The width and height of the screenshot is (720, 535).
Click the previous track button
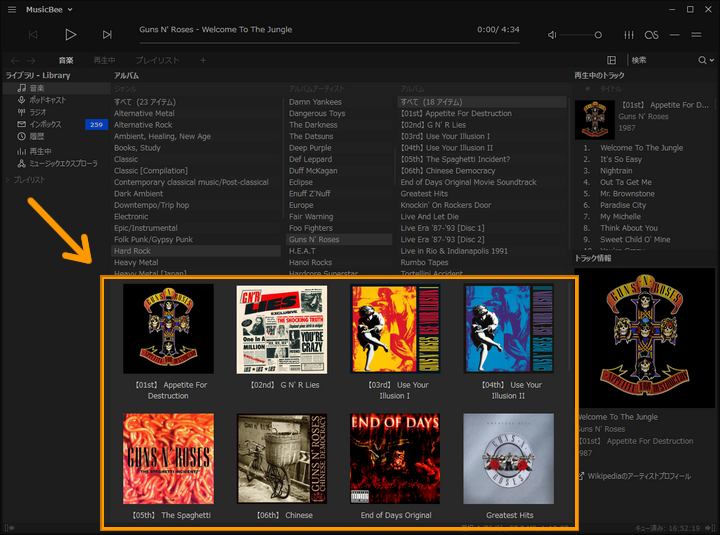point(33,35)
